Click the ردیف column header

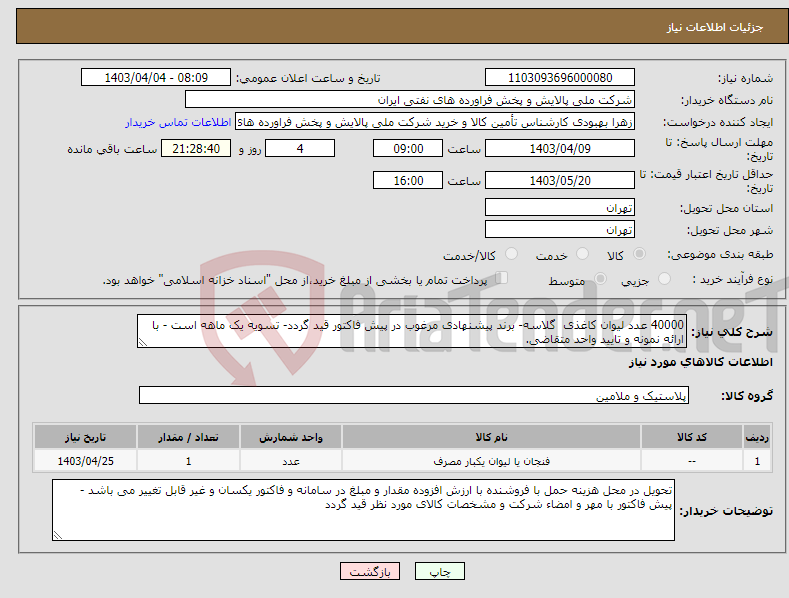point(757,437)
